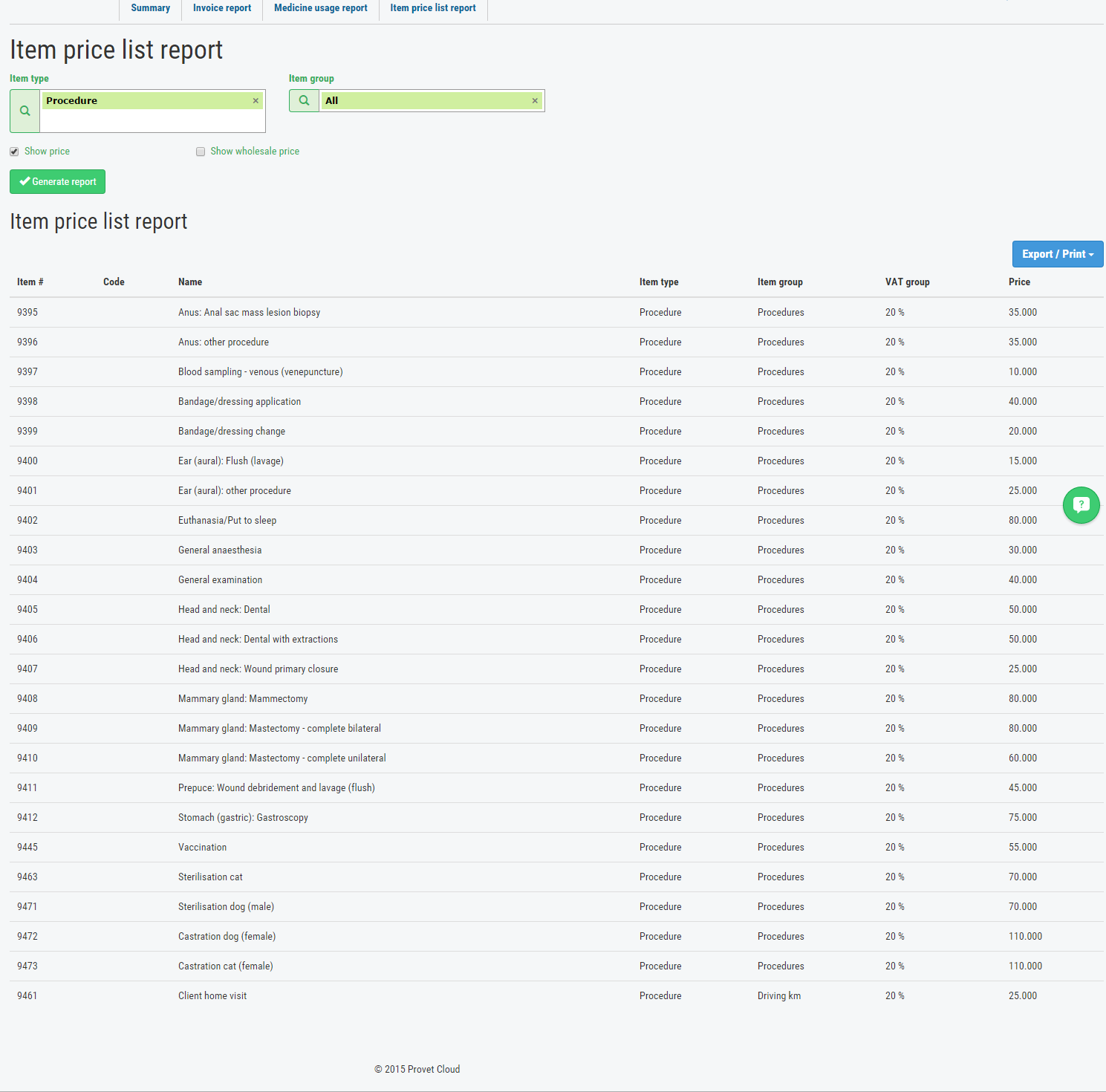This screenshot has height=1092, width=1106.
Task: Switch to the Medicine usage report tab
Action: pos(320,8)
